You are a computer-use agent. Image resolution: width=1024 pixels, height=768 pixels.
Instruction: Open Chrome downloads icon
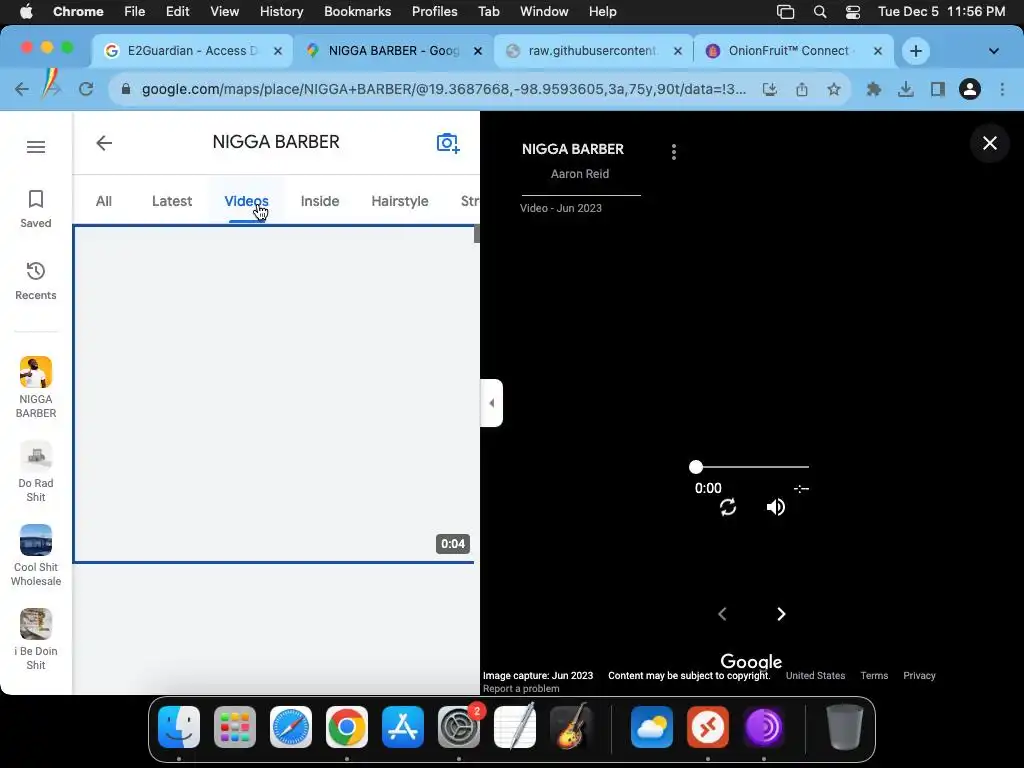(906, 89)
